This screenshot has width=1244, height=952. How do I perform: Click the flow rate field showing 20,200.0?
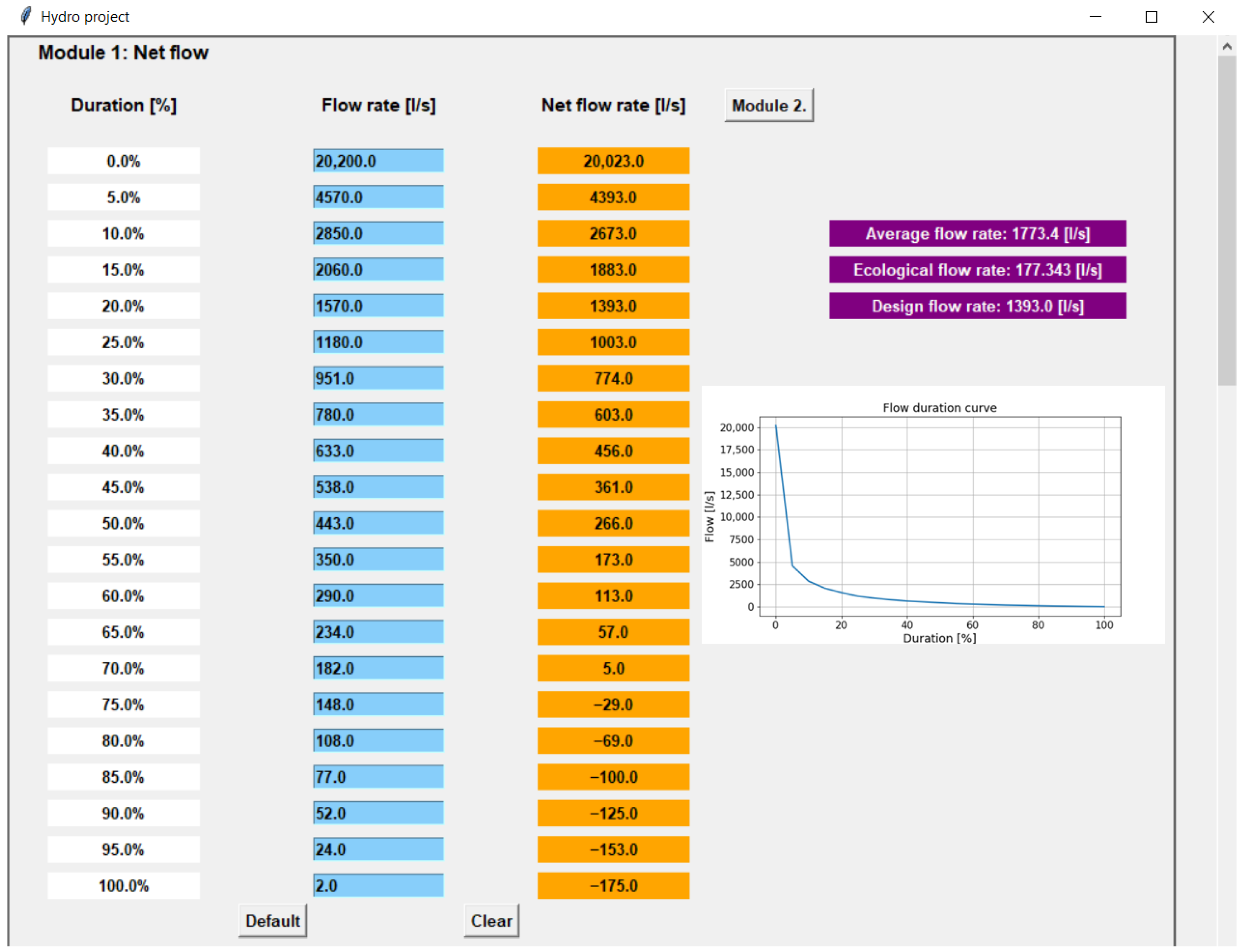pyautogui.click(x=378, y=161)
